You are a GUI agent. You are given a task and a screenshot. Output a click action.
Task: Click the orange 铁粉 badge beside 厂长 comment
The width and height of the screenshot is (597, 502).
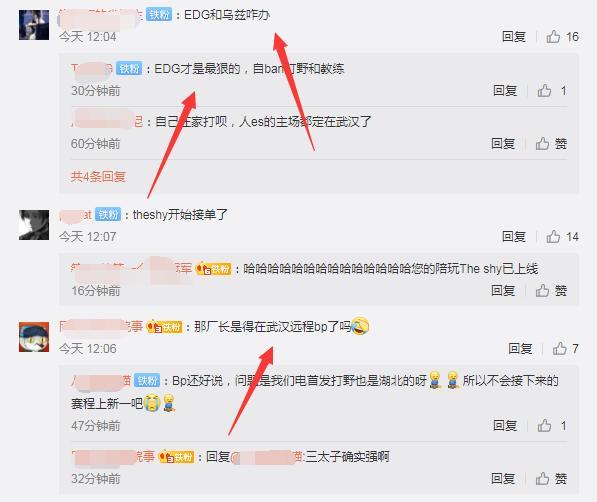[x=165, y=327]
